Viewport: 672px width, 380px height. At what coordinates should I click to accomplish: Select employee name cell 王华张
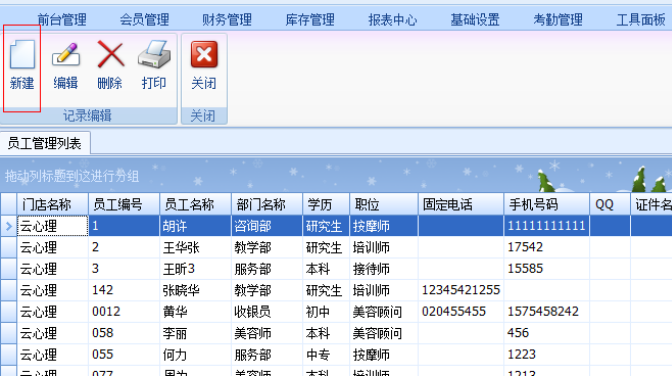tap(195, 247)
